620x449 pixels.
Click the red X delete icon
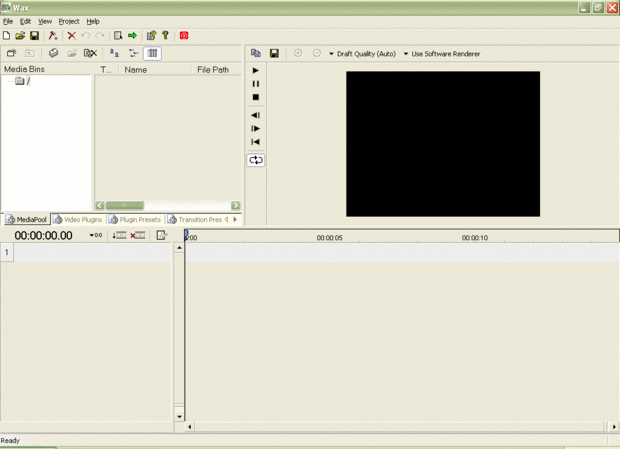coord(72,36)
